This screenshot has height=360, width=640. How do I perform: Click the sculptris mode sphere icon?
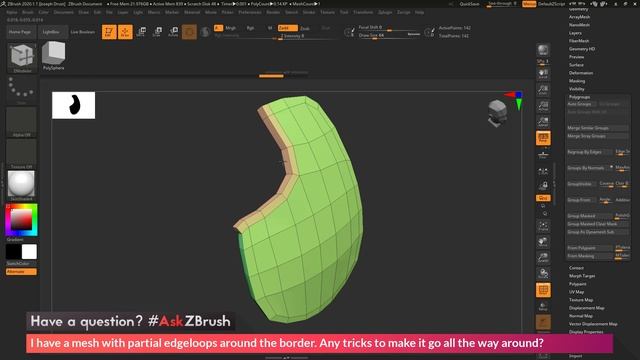click(205, 32)
